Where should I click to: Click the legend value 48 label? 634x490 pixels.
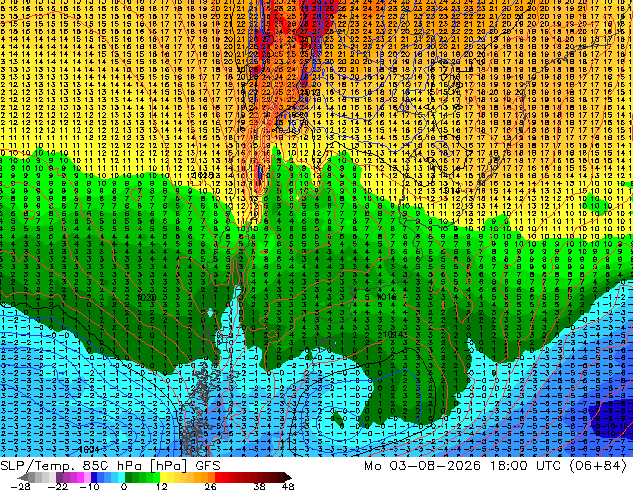[x=288, y=486]
